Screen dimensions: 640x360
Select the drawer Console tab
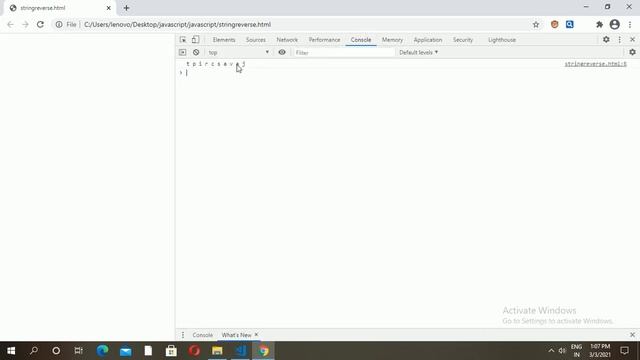202,335
